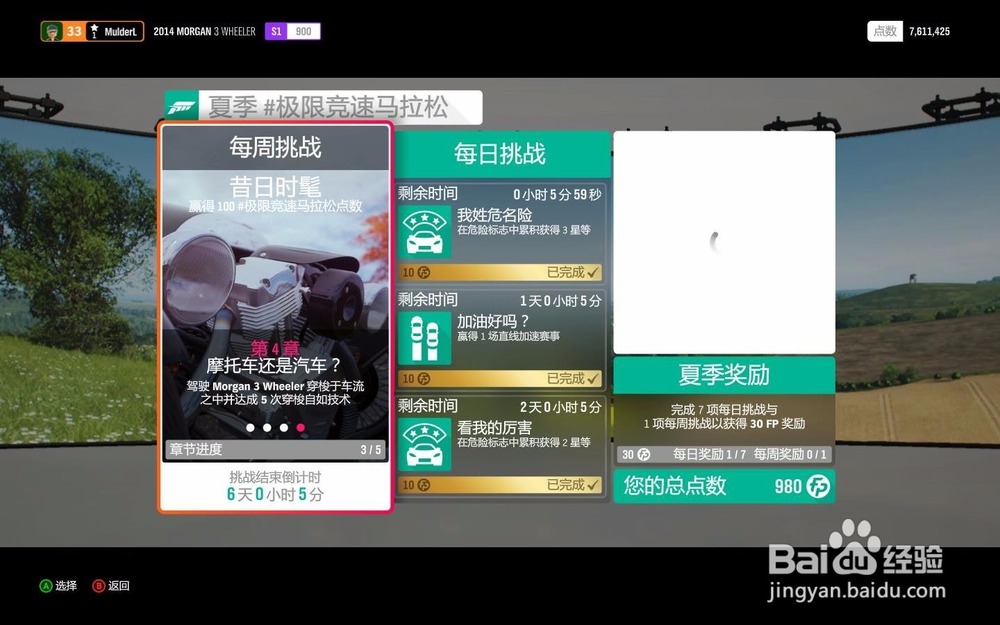Viewport: 1000px width, 625px height.
Task: Select the 加油好吗？ daily challenge
Action: [x=501, y=339]
